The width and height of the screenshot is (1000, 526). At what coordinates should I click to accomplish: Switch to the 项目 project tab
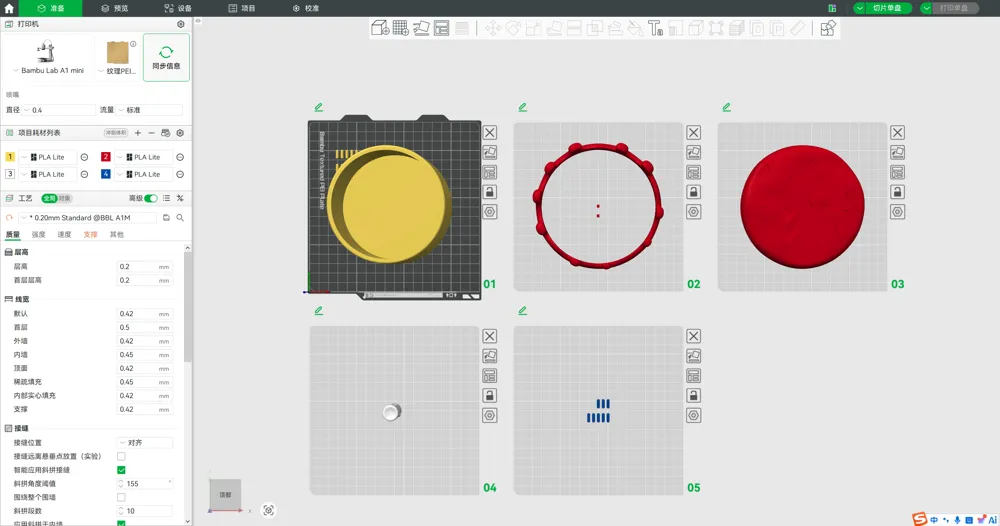(x=242, y=8)
